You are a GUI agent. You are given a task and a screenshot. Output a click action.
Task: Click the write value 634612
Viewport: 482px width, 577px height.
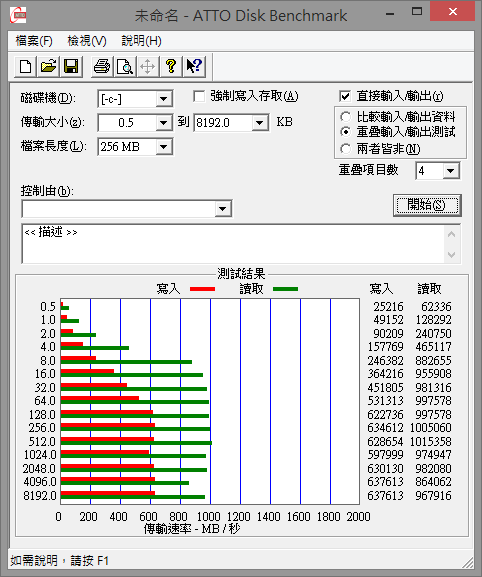[x=385, y=428]
